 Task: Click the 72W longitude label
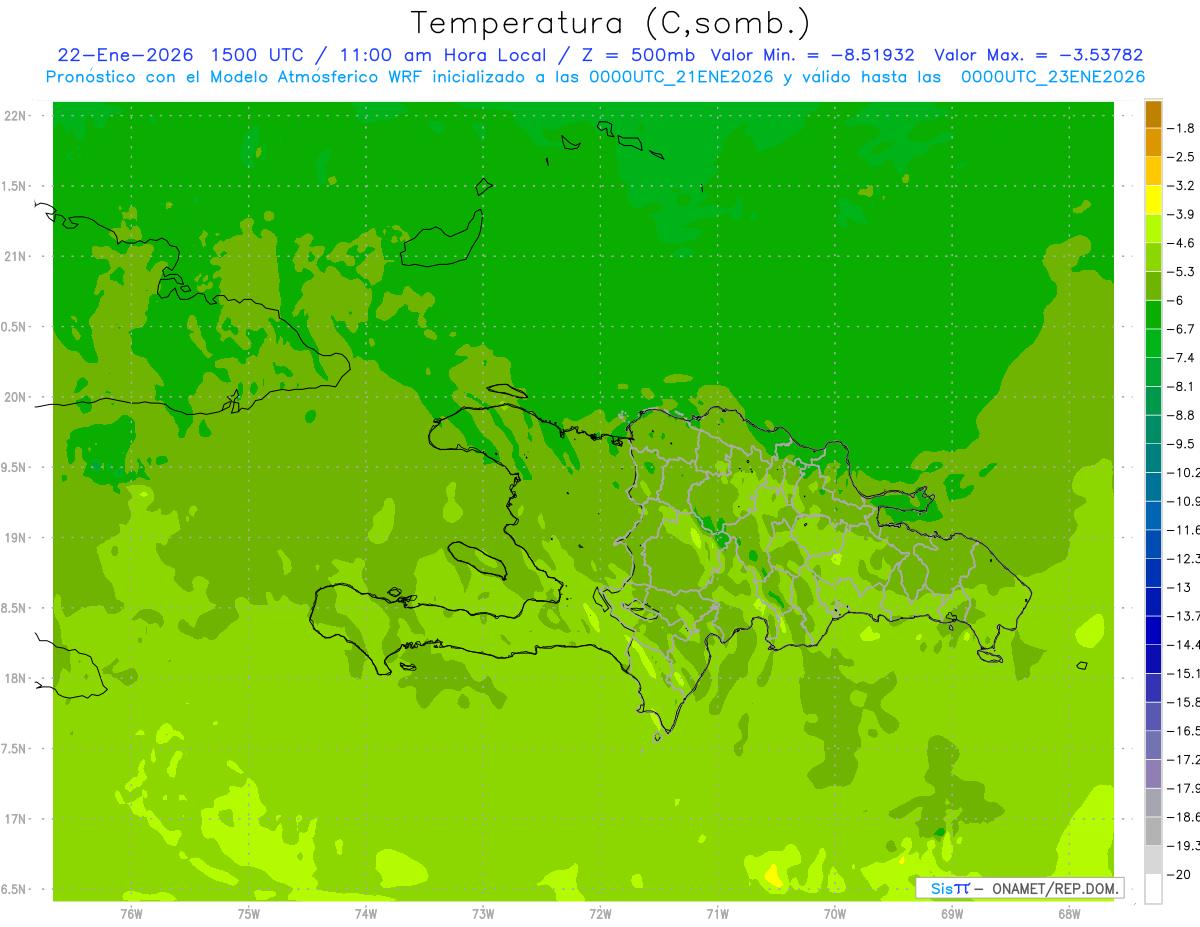(x=600, y=914)
